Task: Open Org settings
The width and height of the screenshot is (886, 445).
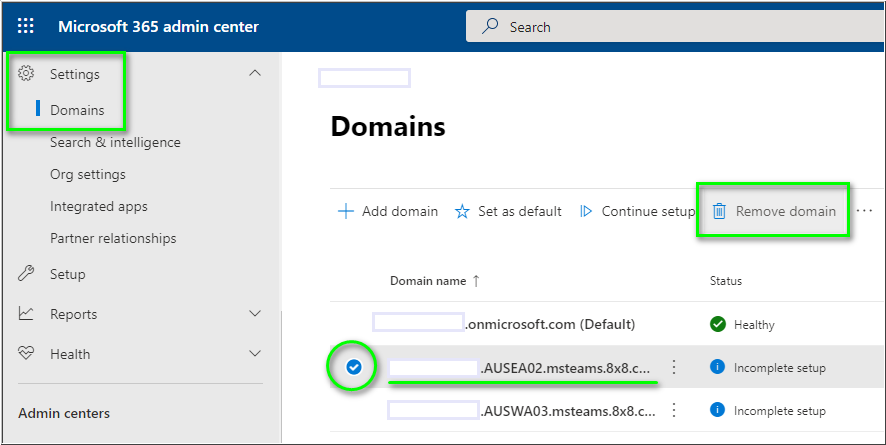Action: click(88, 174)
